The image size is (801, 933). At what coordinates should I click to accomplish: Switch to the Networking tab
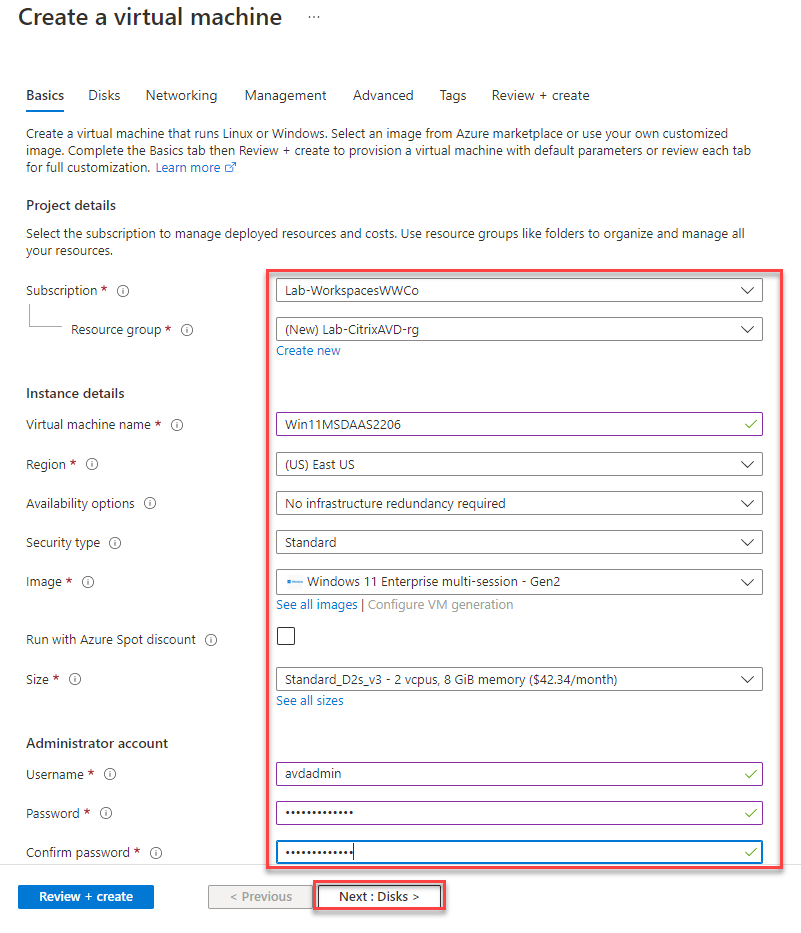[x=181, y=96]
